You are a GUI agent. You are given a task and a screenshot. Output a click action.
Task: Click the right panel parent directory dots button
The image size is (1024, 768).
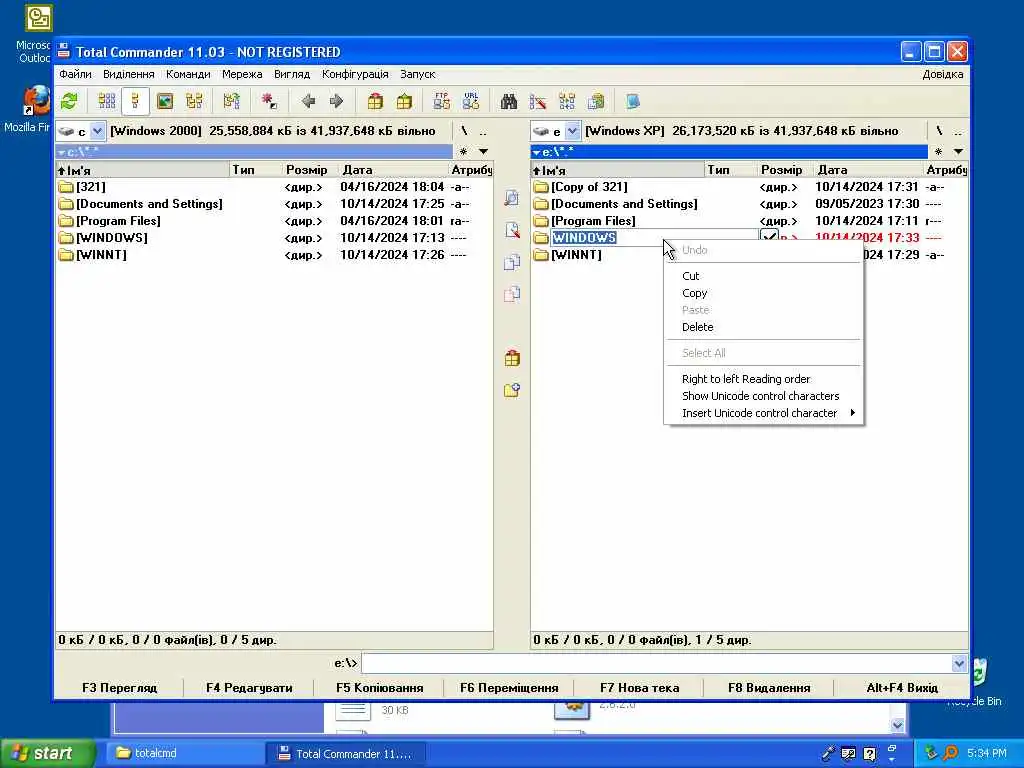(957, 131)
